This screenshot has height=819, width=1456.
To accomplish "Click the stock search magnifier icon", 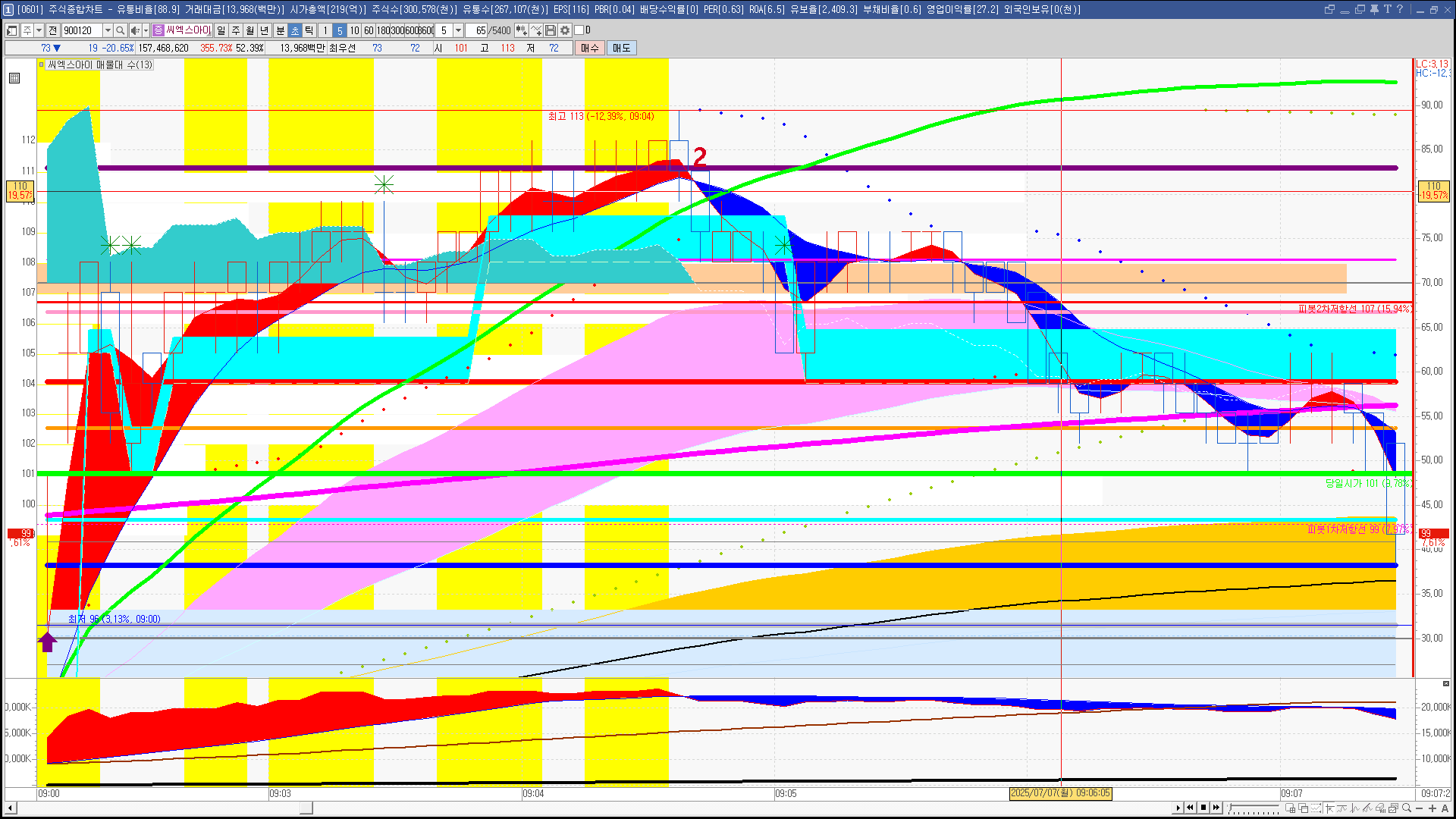I will (x=120, y=30).
